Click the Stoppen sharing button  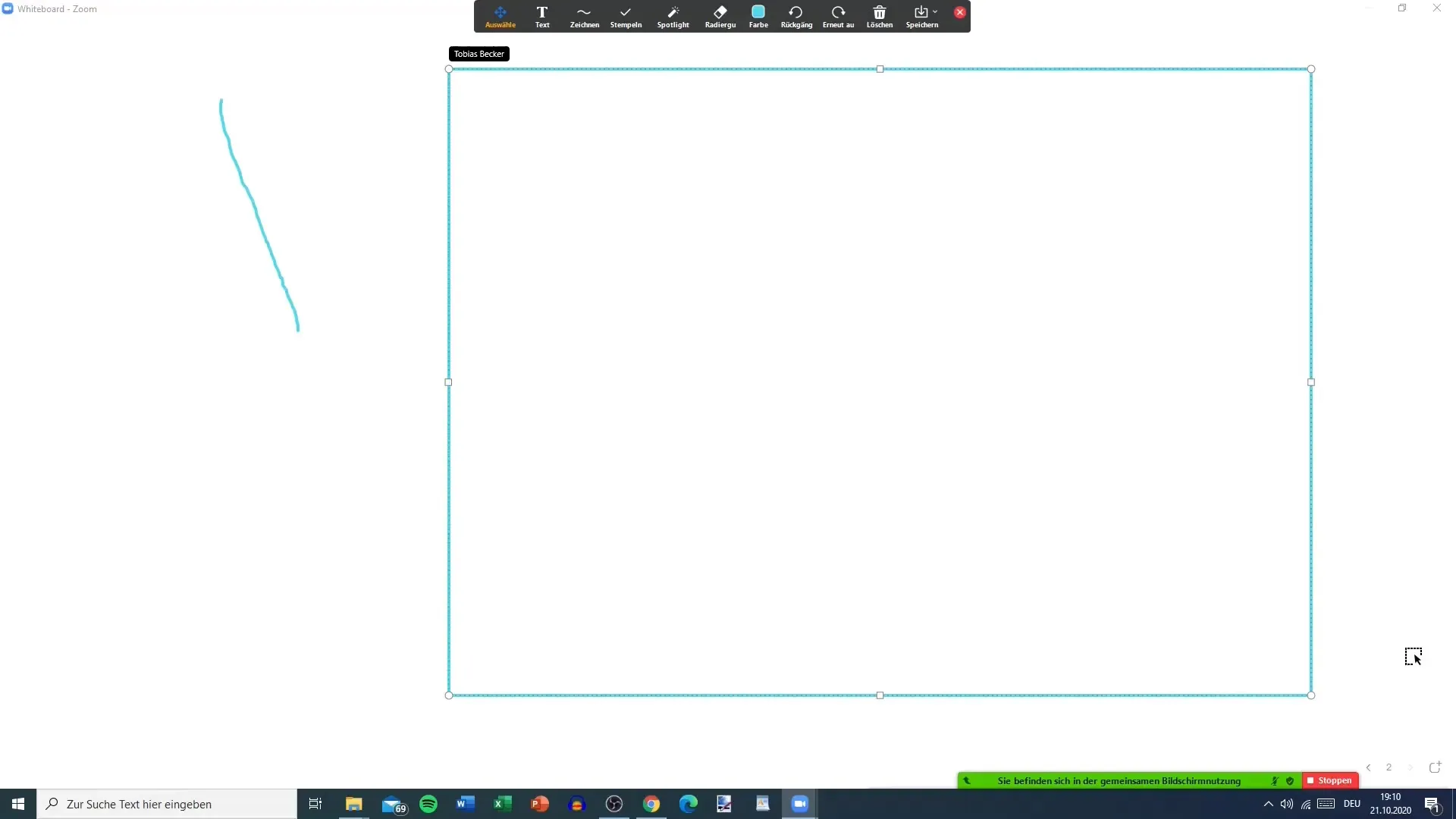coord(1330,780)
